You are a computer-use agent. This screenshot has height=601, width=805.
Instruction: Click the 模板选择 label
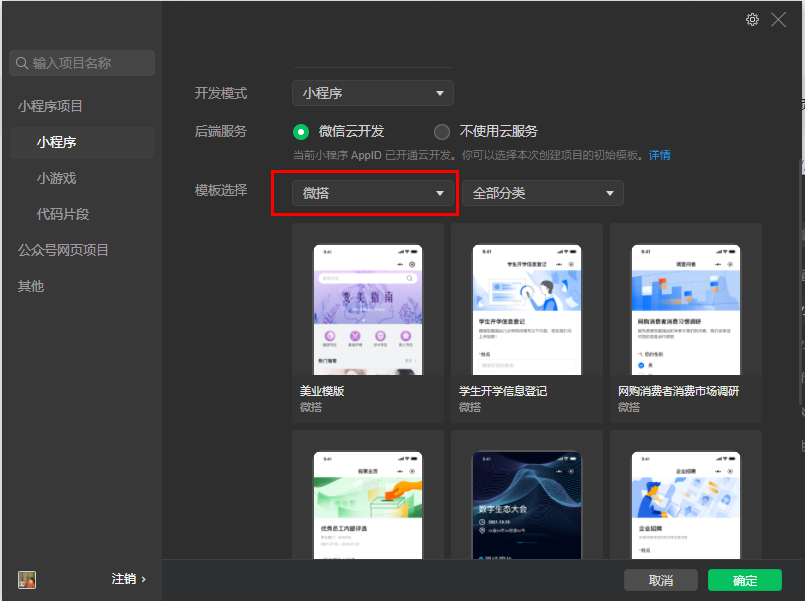pyautogui.click(x=221, y=190)
